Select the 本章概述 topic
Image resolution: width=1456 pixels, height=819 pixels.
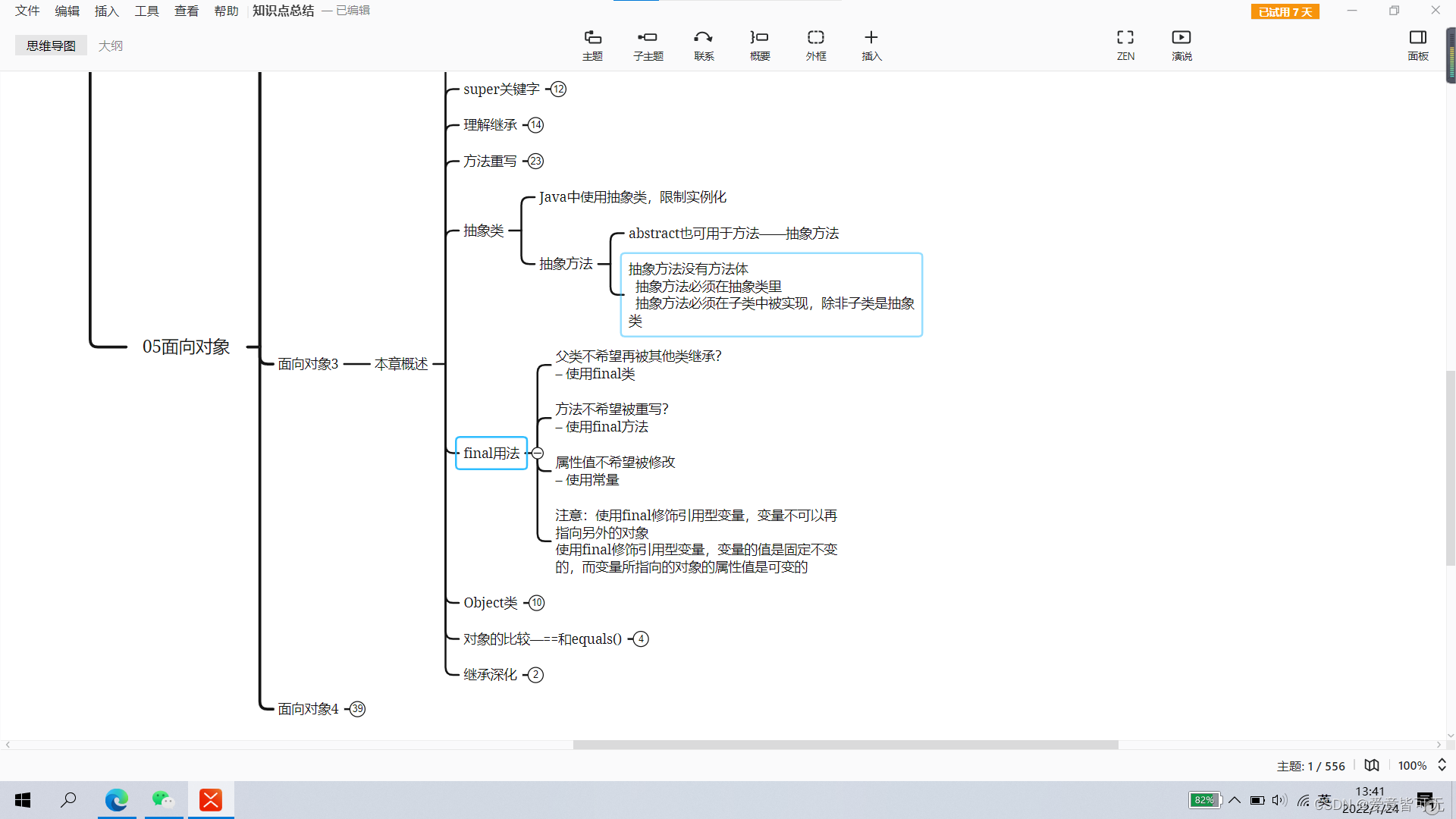point(401,364)
